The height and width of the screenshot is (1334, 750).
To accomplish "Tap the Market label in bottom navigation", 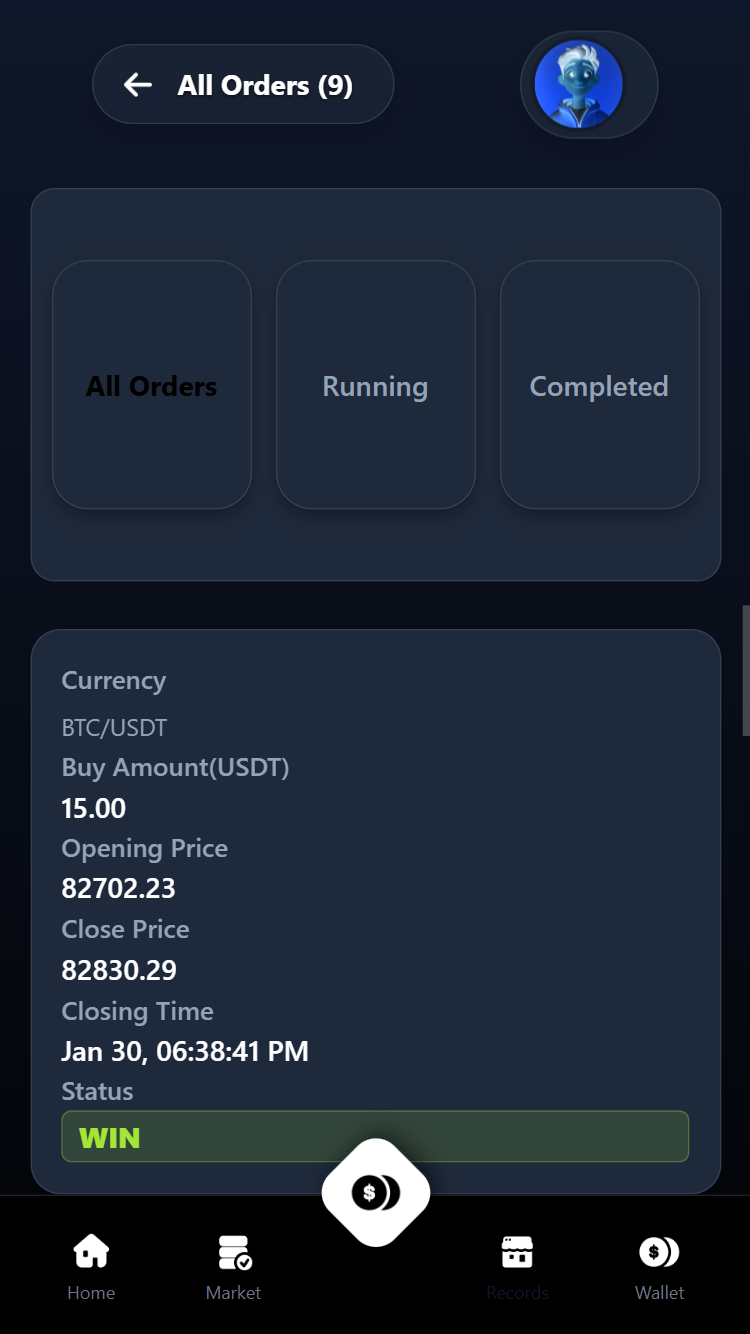I will (234, 1293).
